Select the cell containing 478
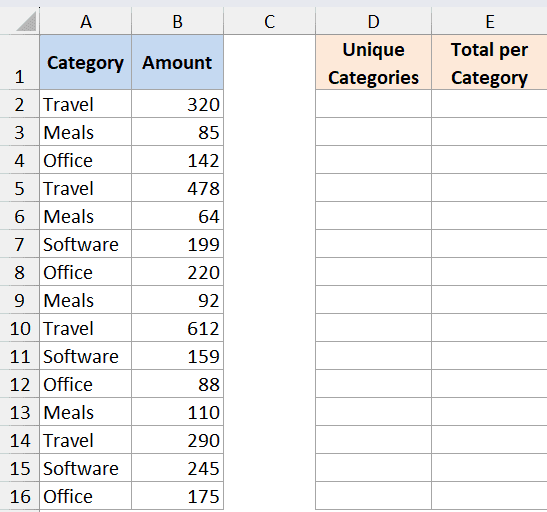Screen dimensions: 547x512 (x=177, y=188)
